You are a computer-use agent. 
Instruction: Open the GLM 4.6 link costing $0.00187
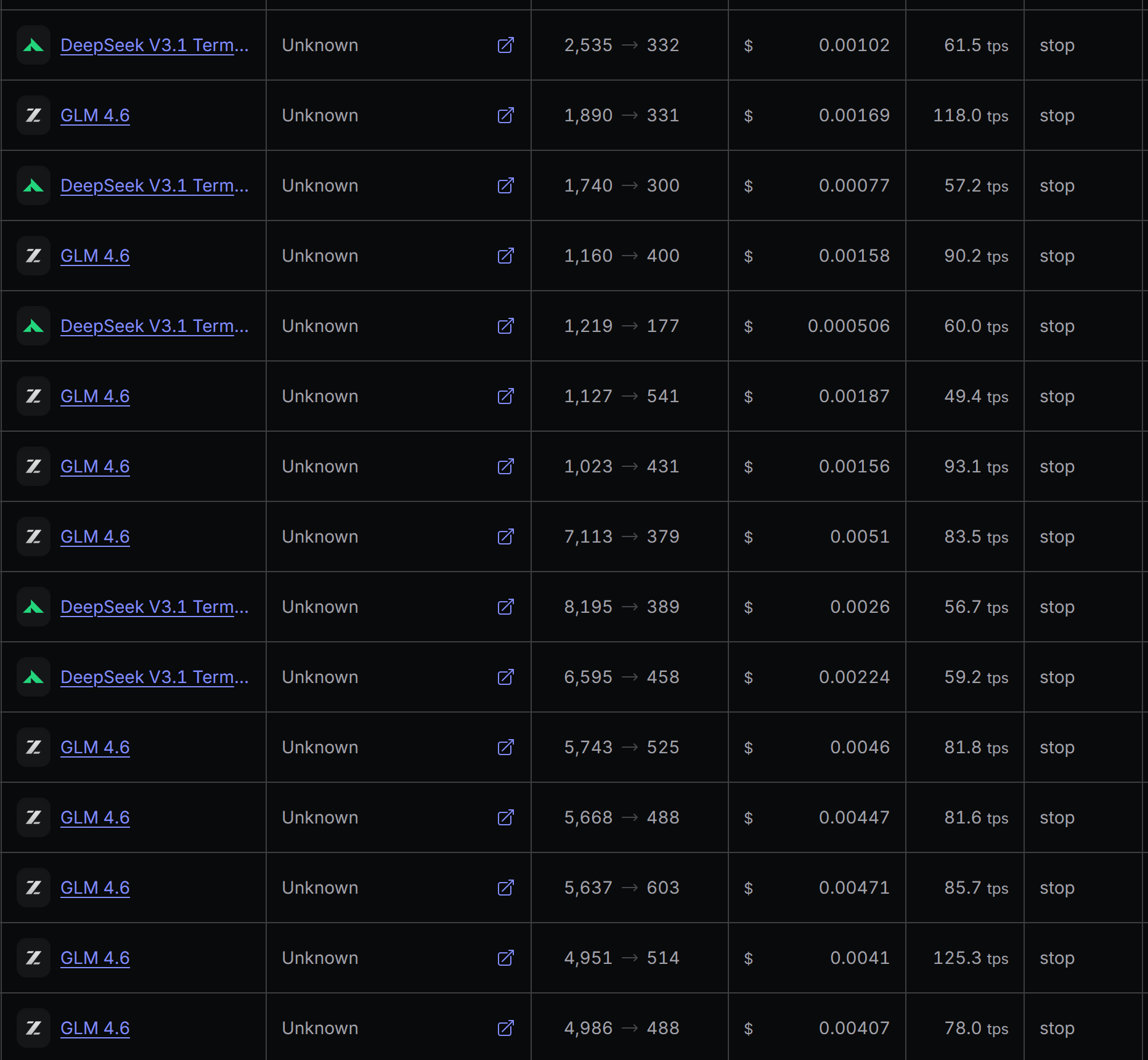[95, 397]
